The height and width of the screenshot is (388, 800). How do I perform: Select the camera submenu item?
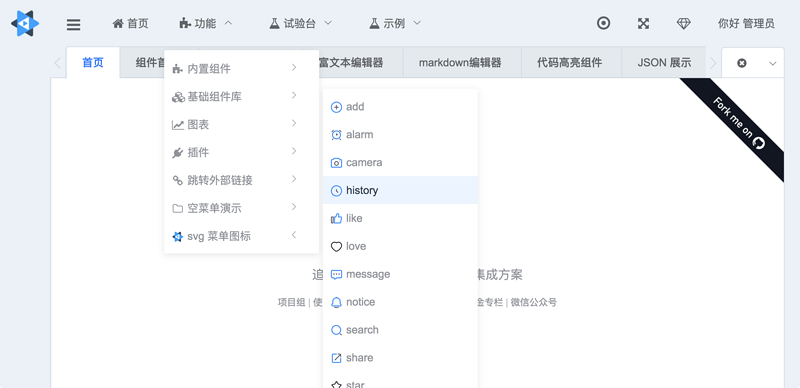coord(400,162)
